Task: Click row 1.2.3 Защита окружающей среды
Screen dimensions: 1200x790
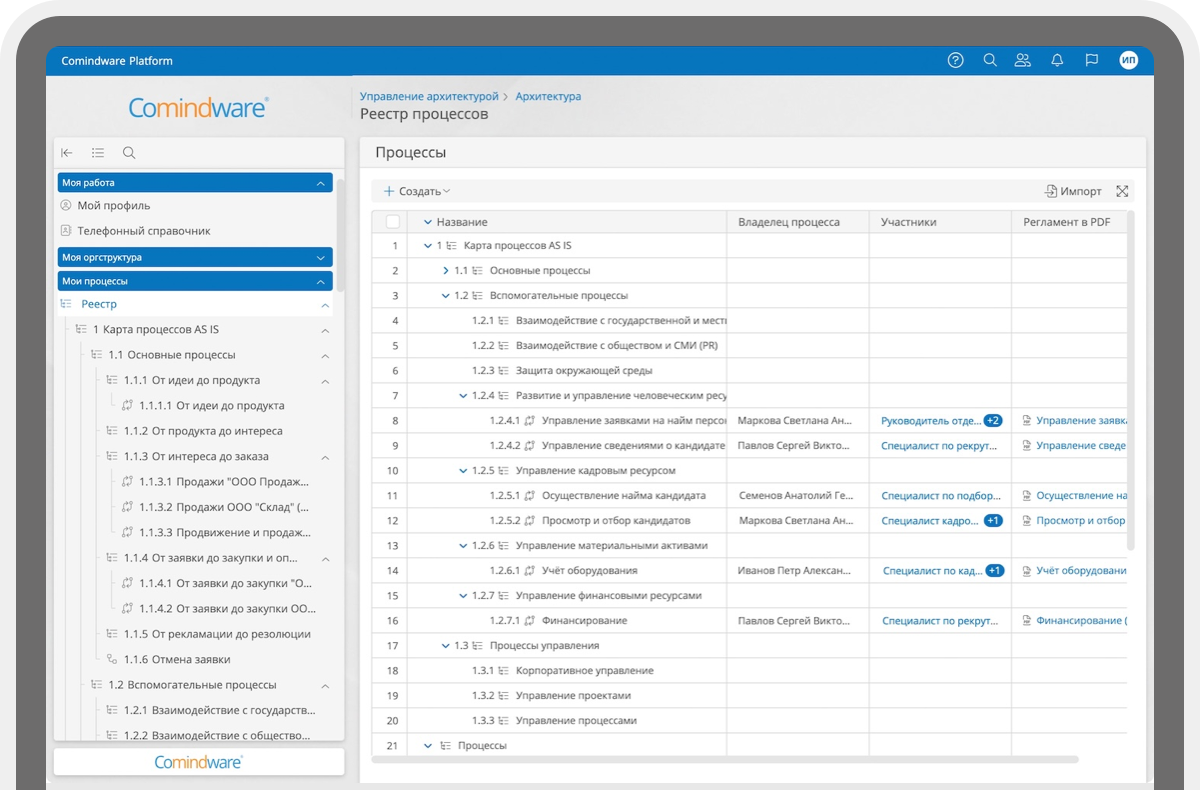Action: [x=748, y=371]
